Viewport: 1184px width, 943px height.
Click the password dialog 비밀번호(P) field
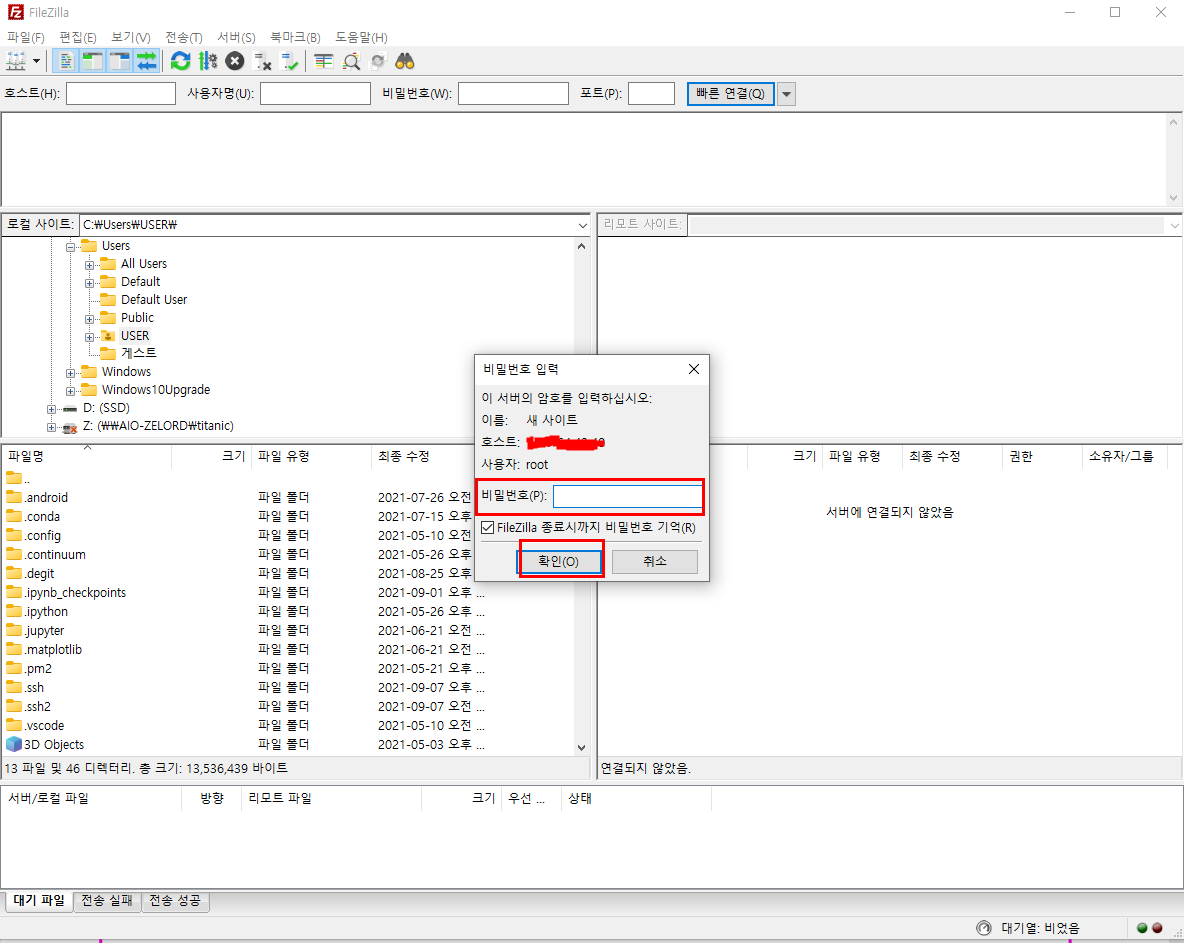coord(627,496)
